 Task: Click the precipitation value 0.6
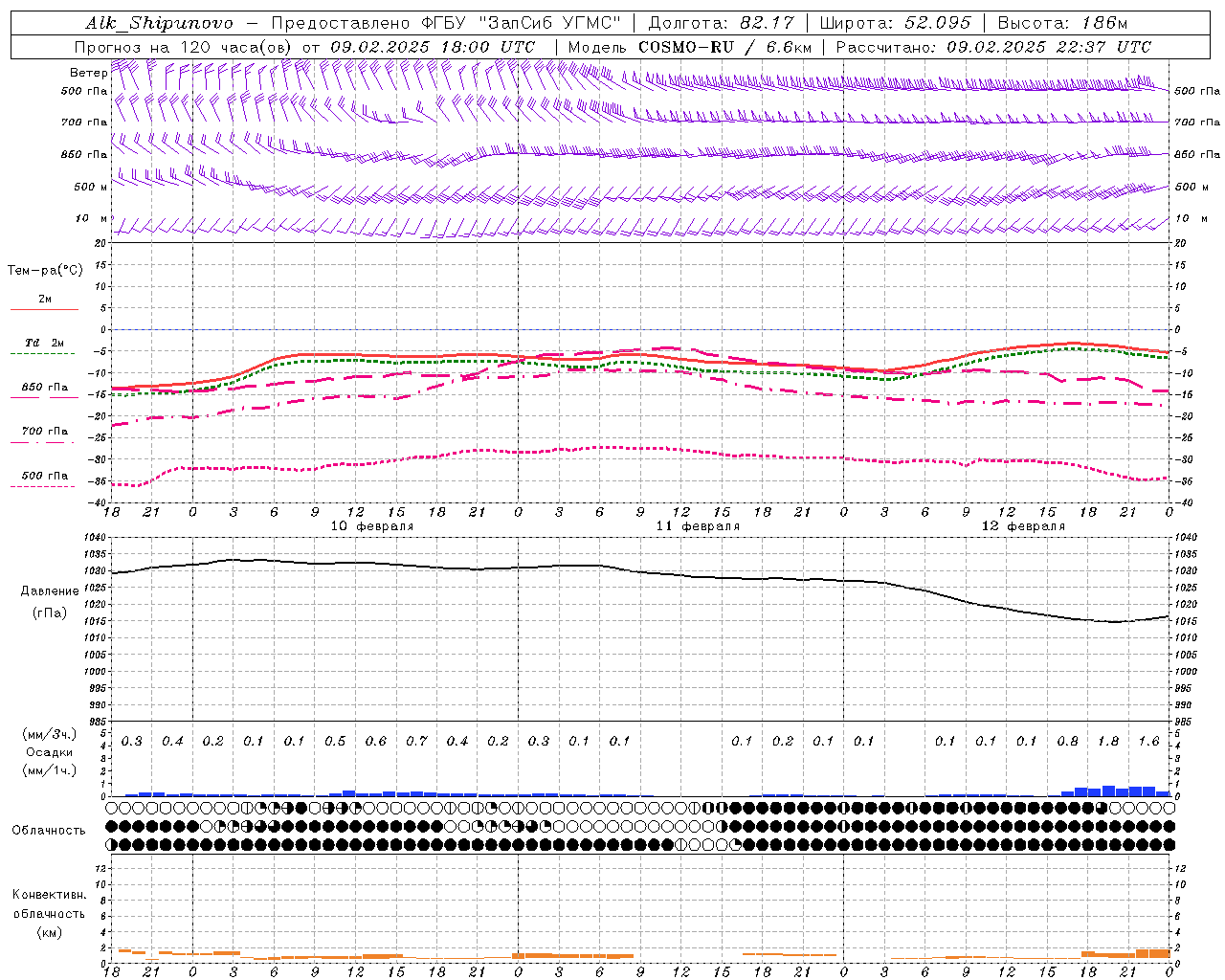pos(376,742)
